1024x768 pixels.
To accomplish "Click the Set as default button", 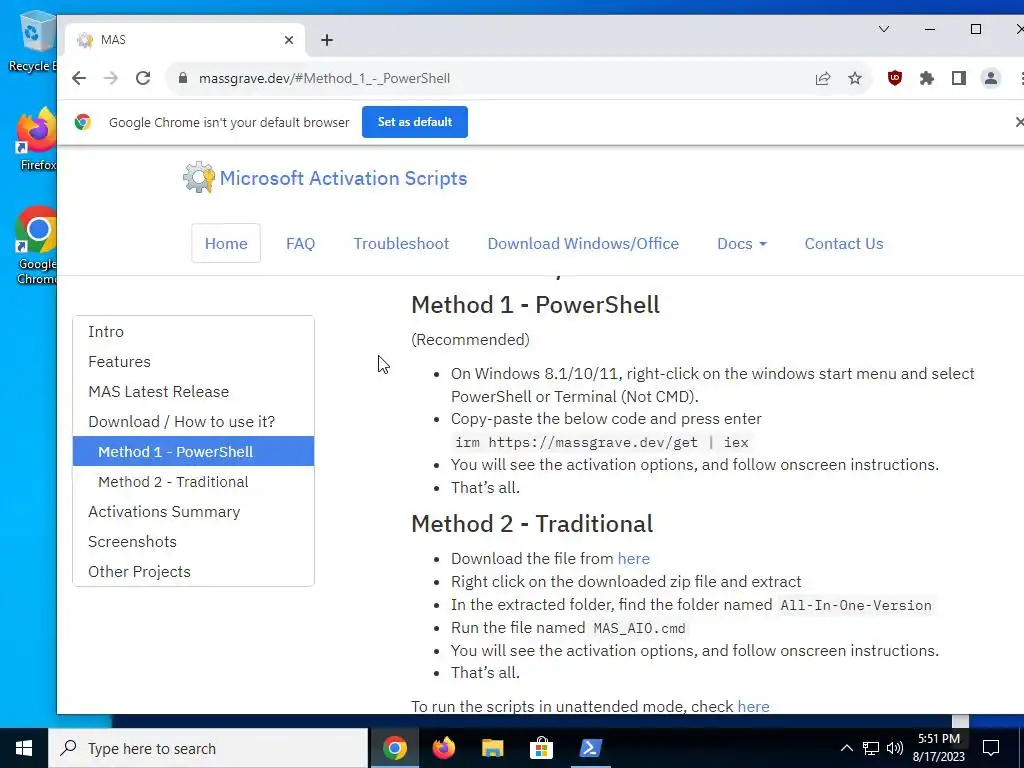I will [x=415, y=122].
